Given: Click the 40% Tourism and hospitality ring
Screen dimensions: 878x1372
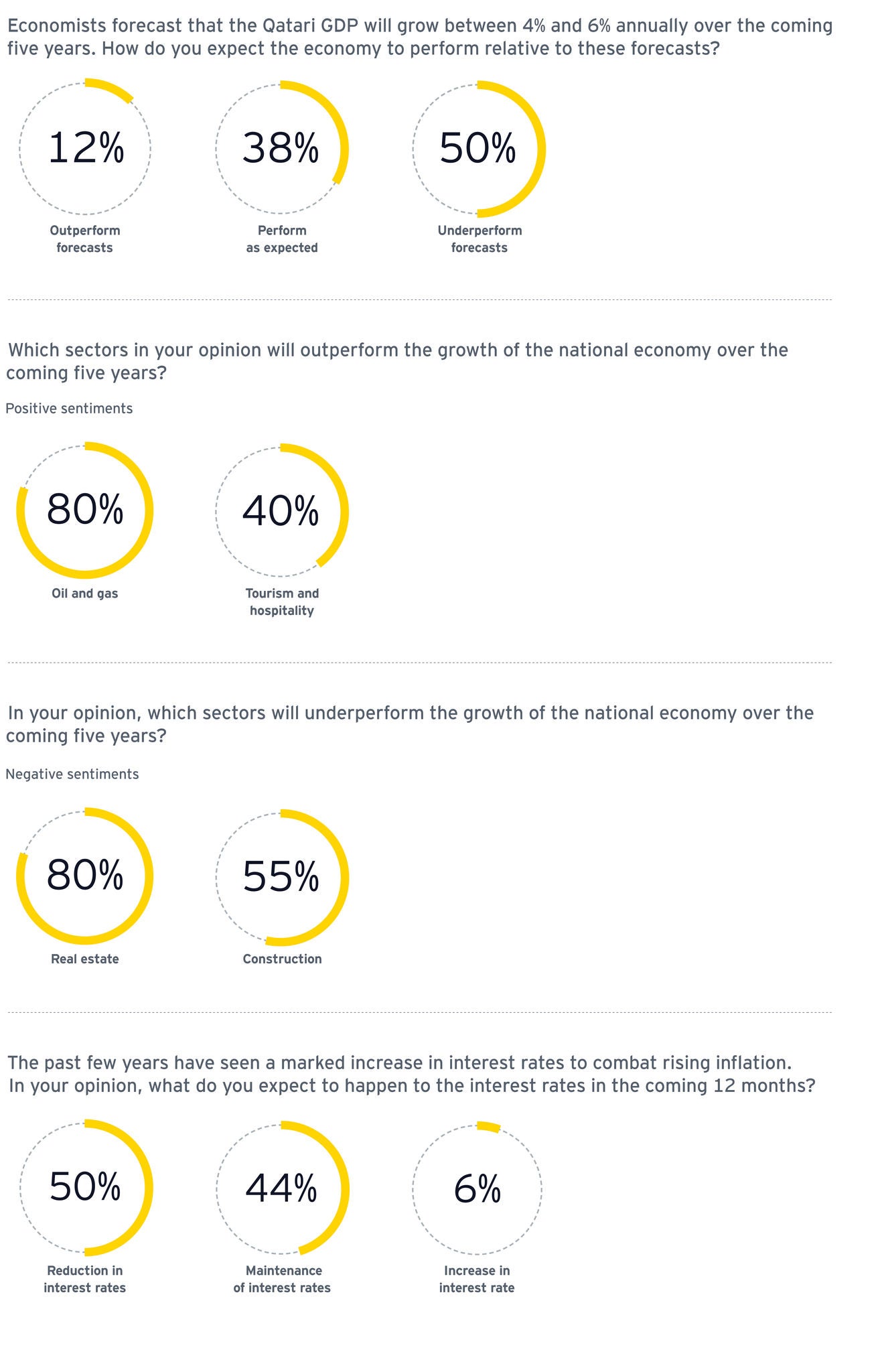Looking at the screenshot, I should (281, 511).
